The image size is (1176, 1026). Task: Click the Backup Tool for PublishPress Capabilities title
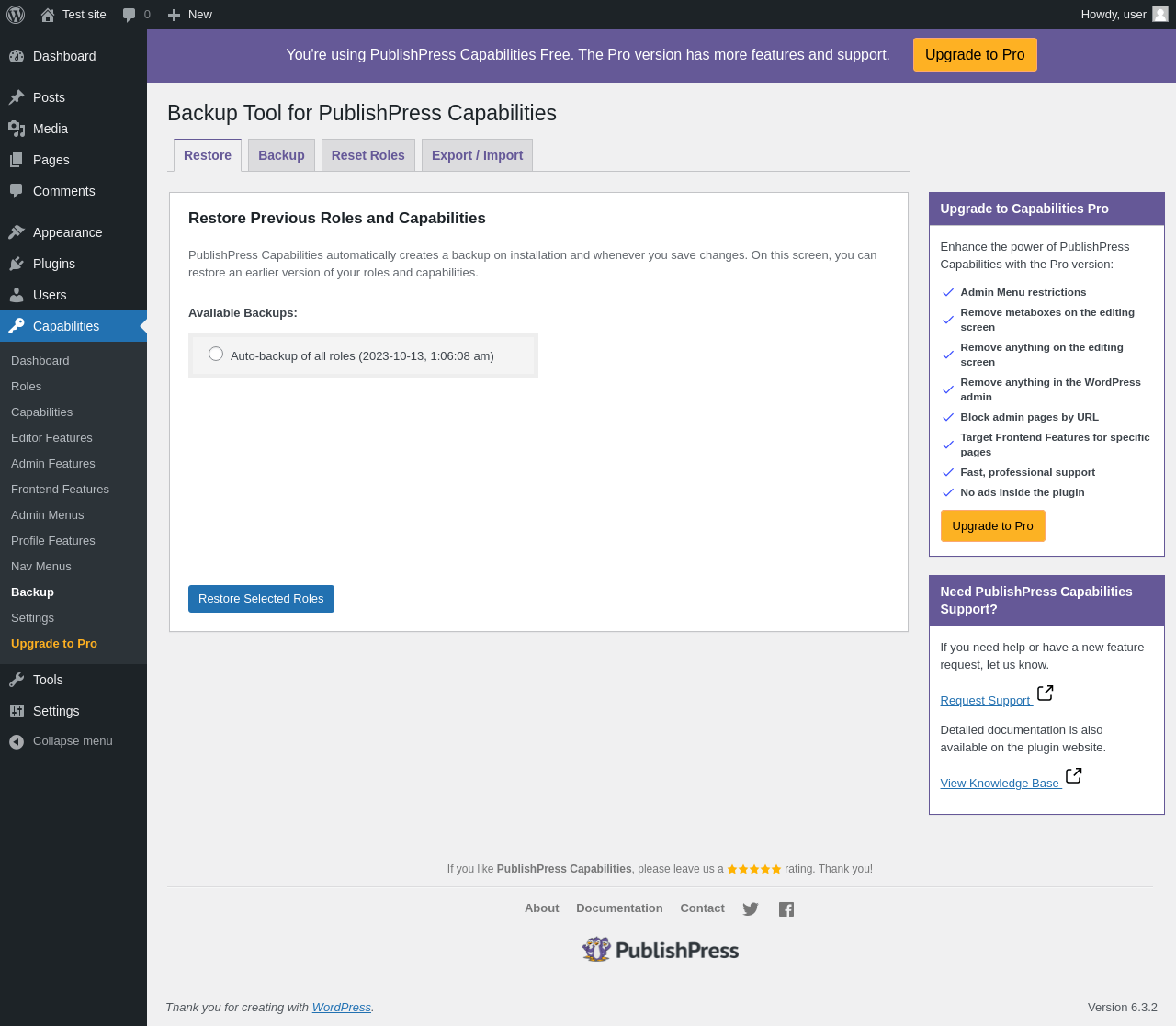click(362, 113)
